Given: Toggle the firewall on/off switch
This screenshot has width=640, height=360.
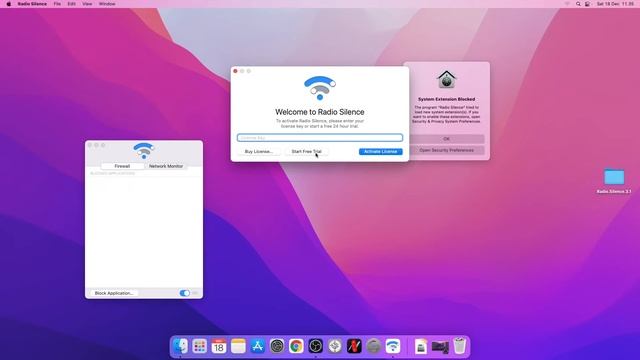Looking at the screenshot, I should click(184, 293).
